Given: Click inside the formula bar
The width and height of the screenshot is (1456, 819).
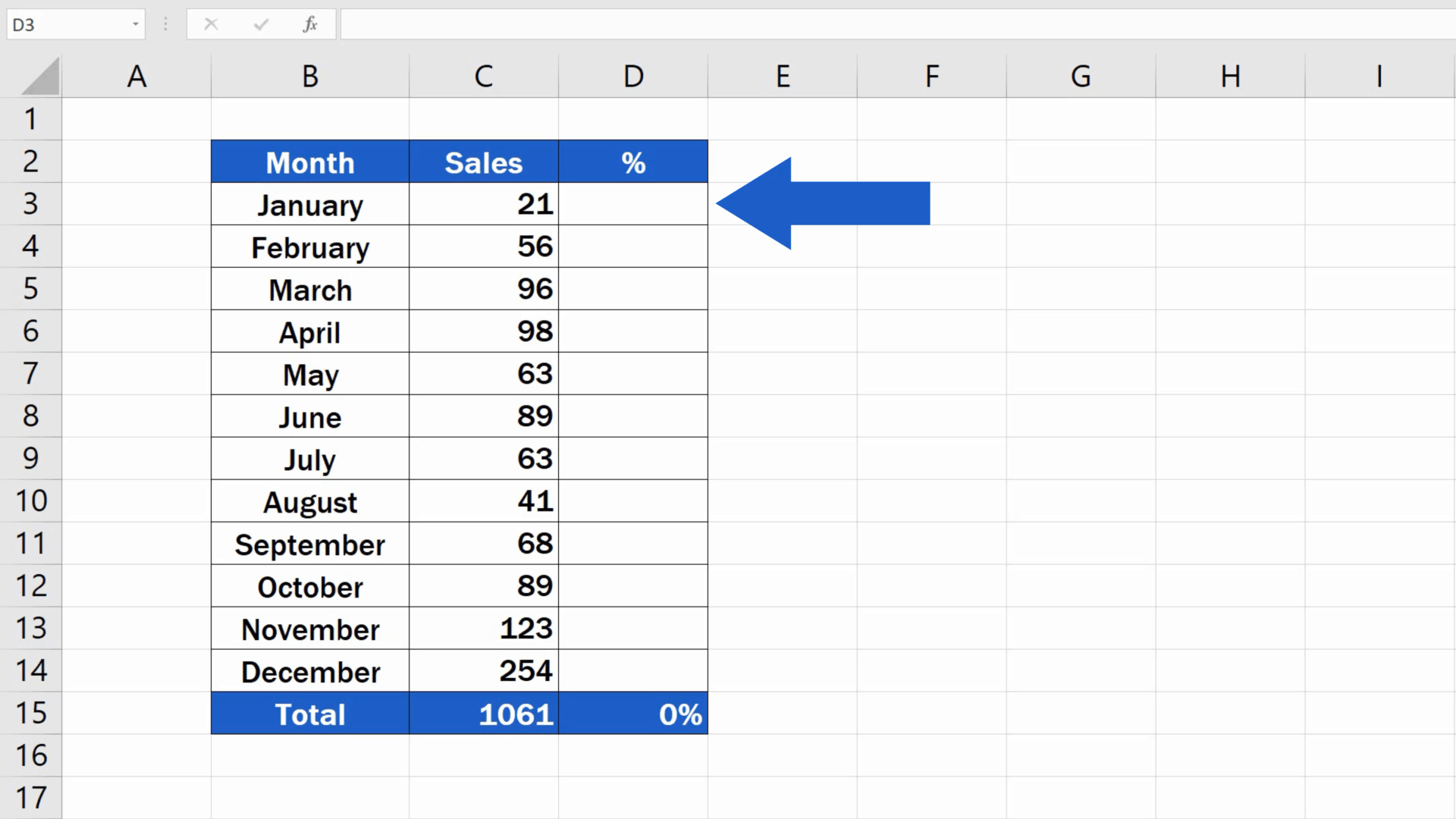Looking at the screenshot, I should (682, 24).
